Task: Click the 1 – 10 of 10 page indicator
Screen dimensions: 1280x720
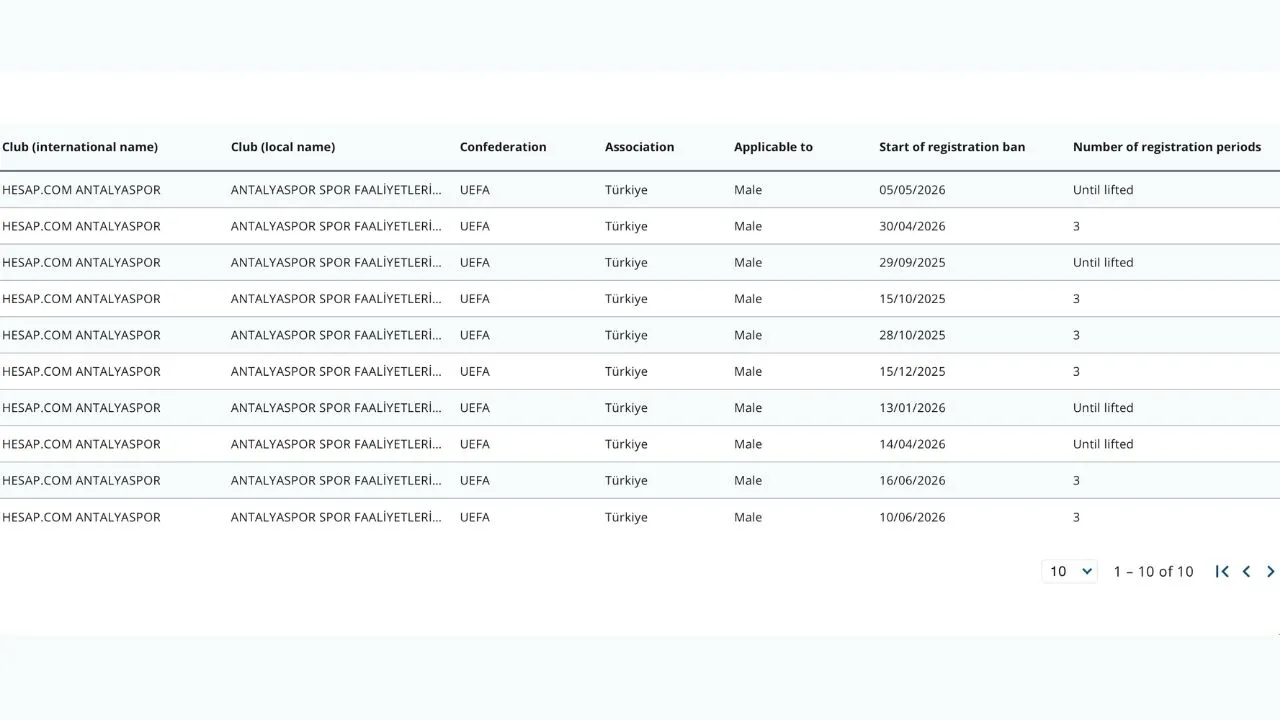Action: click(x=1153, y=572)
